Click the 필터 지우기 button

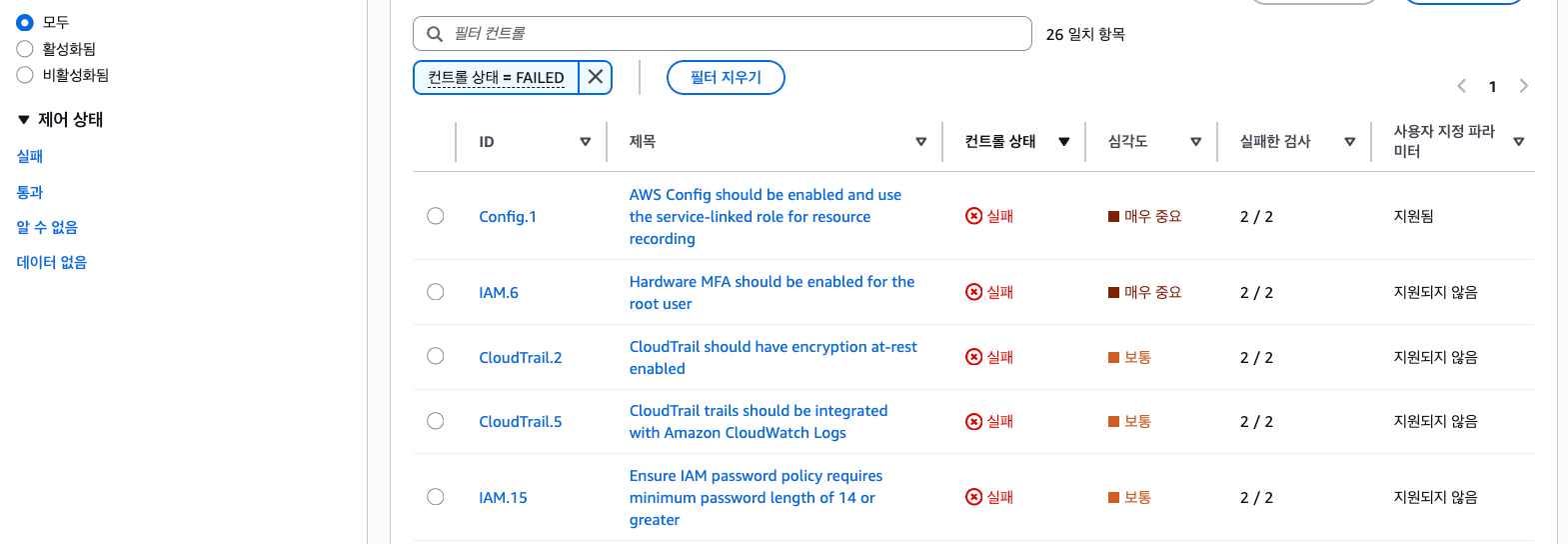click(x=726, y=77)
